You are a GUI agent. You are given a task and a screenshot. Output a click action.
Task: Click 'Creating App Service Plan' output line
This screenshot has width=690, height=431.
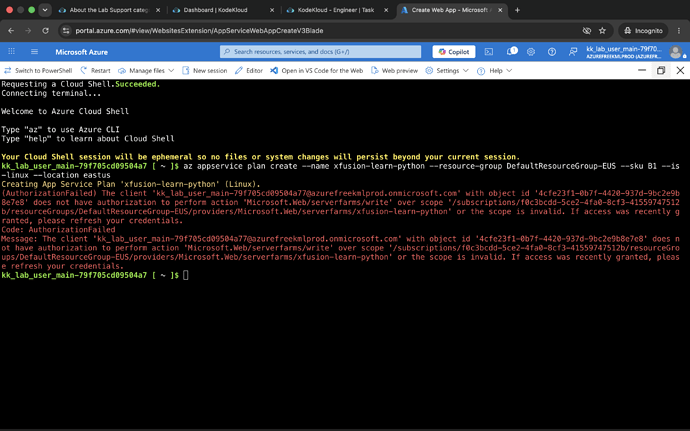(x=131, y=184)
